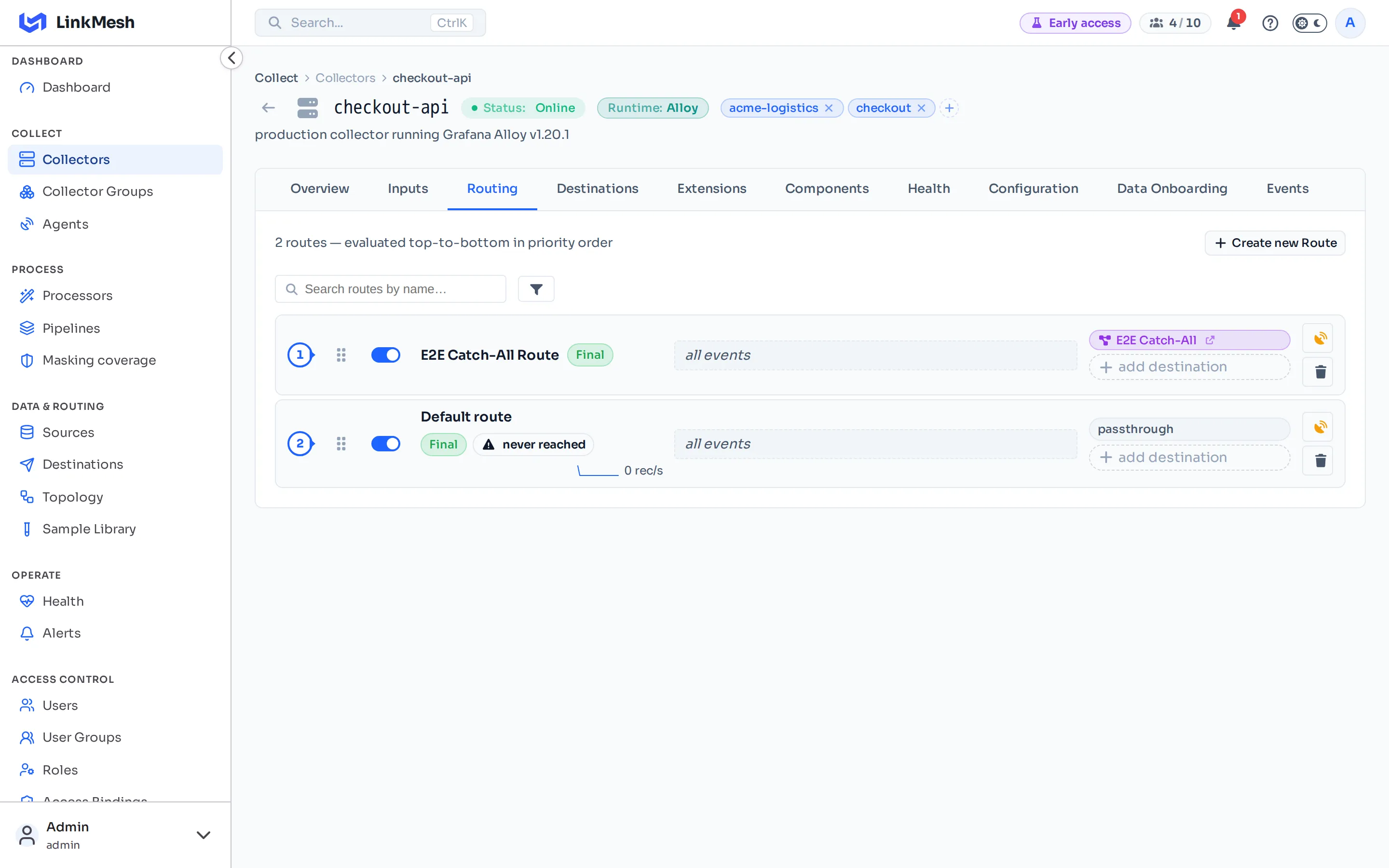
Task: Delete the Default route
Action: (1318, 461)
